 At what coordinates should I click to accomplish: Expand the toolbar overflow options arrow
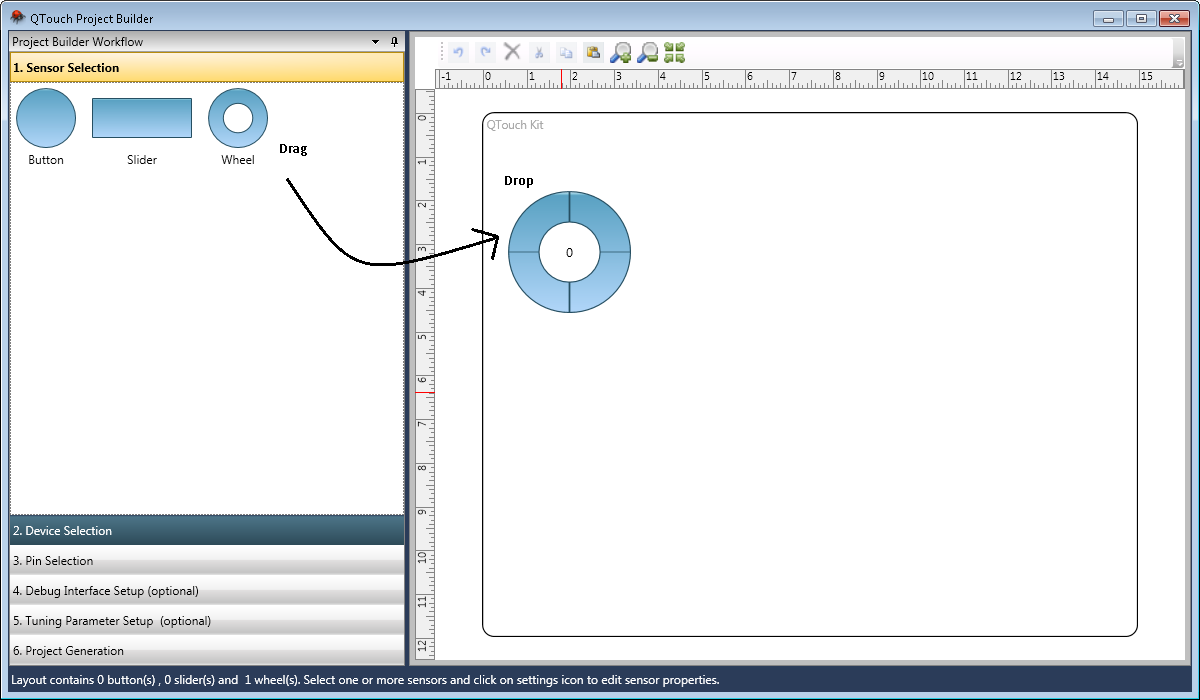tap(1179, 61)
